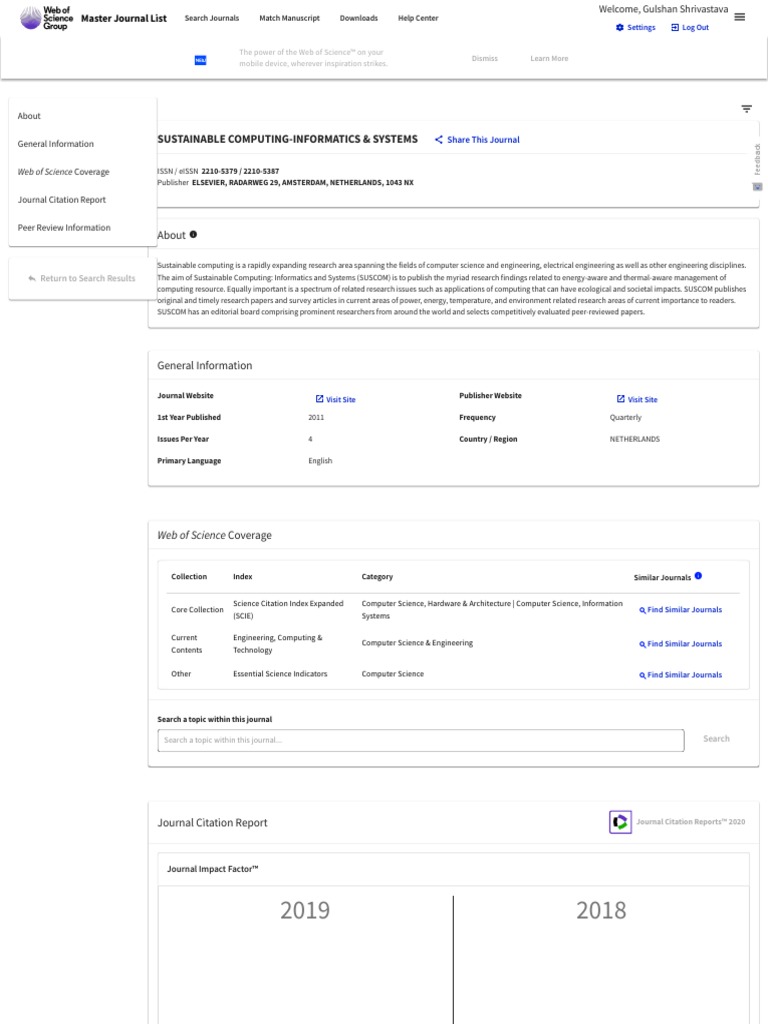Open the Web of Science Group logo
This screenshot has width=768, height=1024.
pos(57,17)
